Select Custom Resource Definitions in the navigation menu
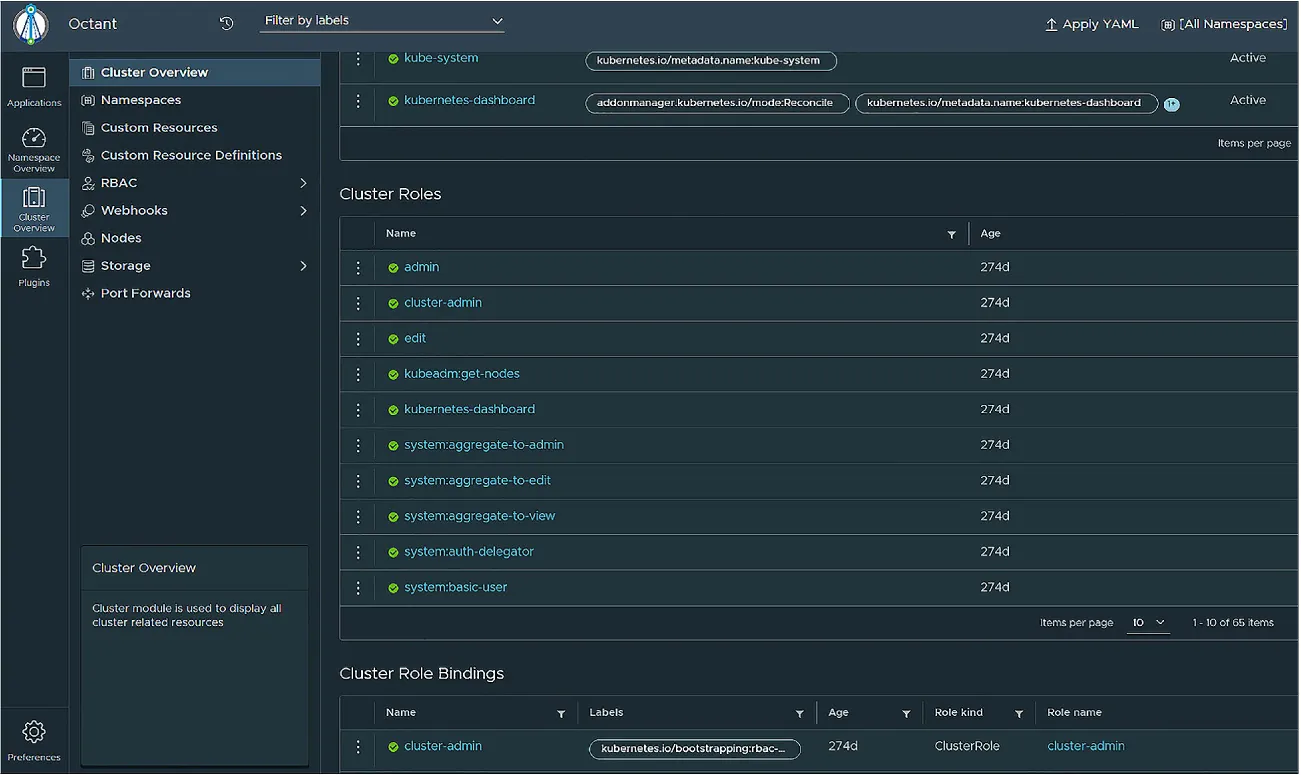The image size is (1301, 775). (x=190, y=155)
